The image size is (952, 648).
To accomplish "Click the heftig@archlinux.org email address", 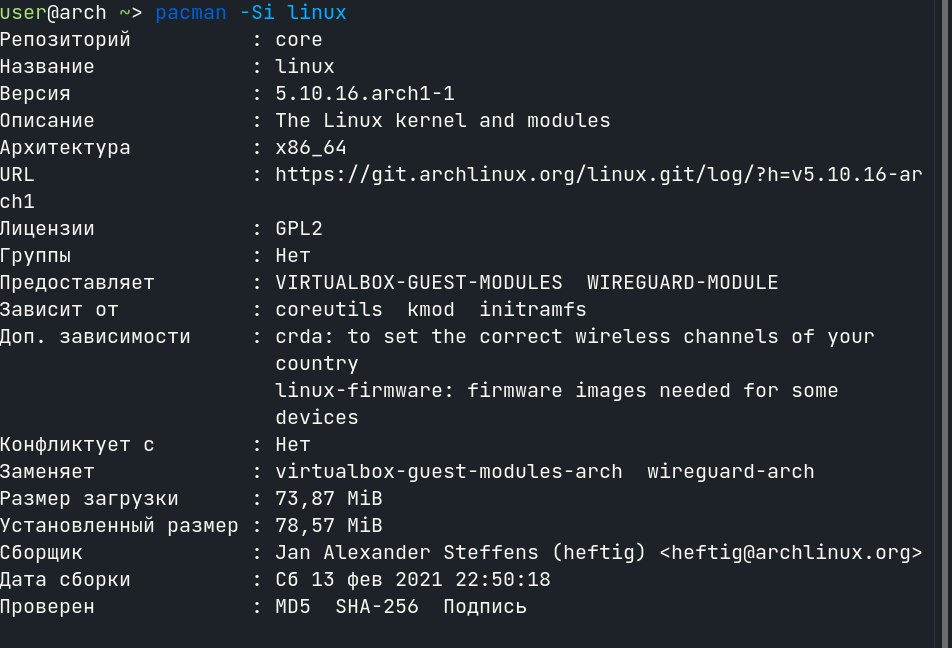I will 790,553.
